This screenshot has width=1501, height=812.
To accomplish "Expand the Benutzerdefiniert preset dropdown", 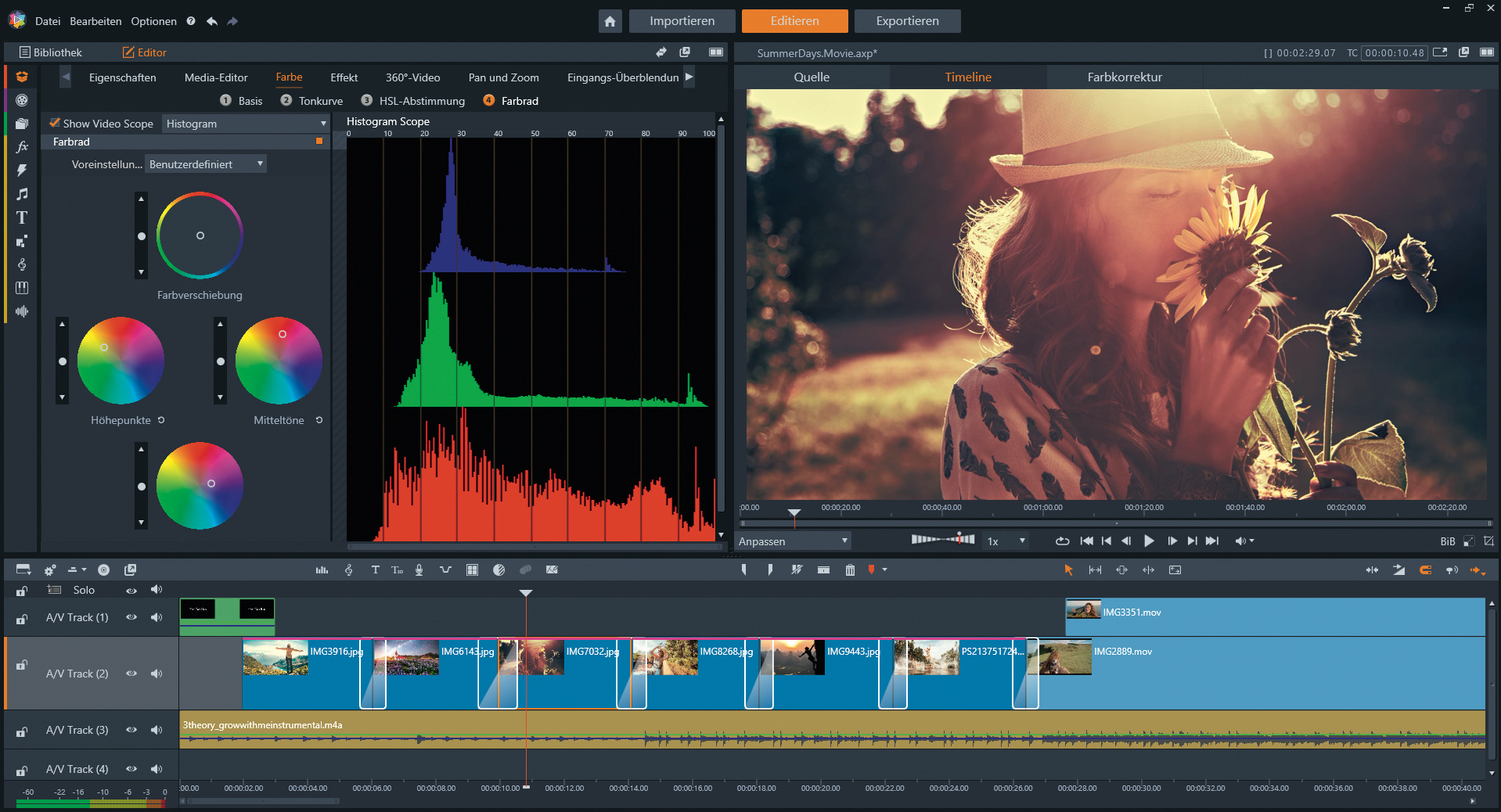I will [x=206, y=164].
